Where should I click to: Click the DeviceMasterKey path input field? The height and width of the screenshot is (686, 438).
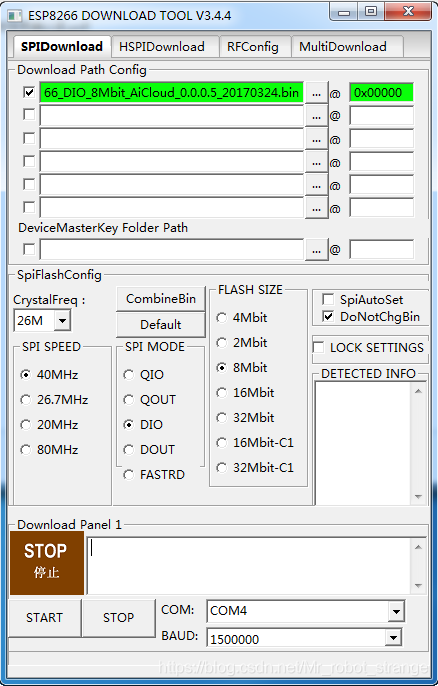[171, 249]
